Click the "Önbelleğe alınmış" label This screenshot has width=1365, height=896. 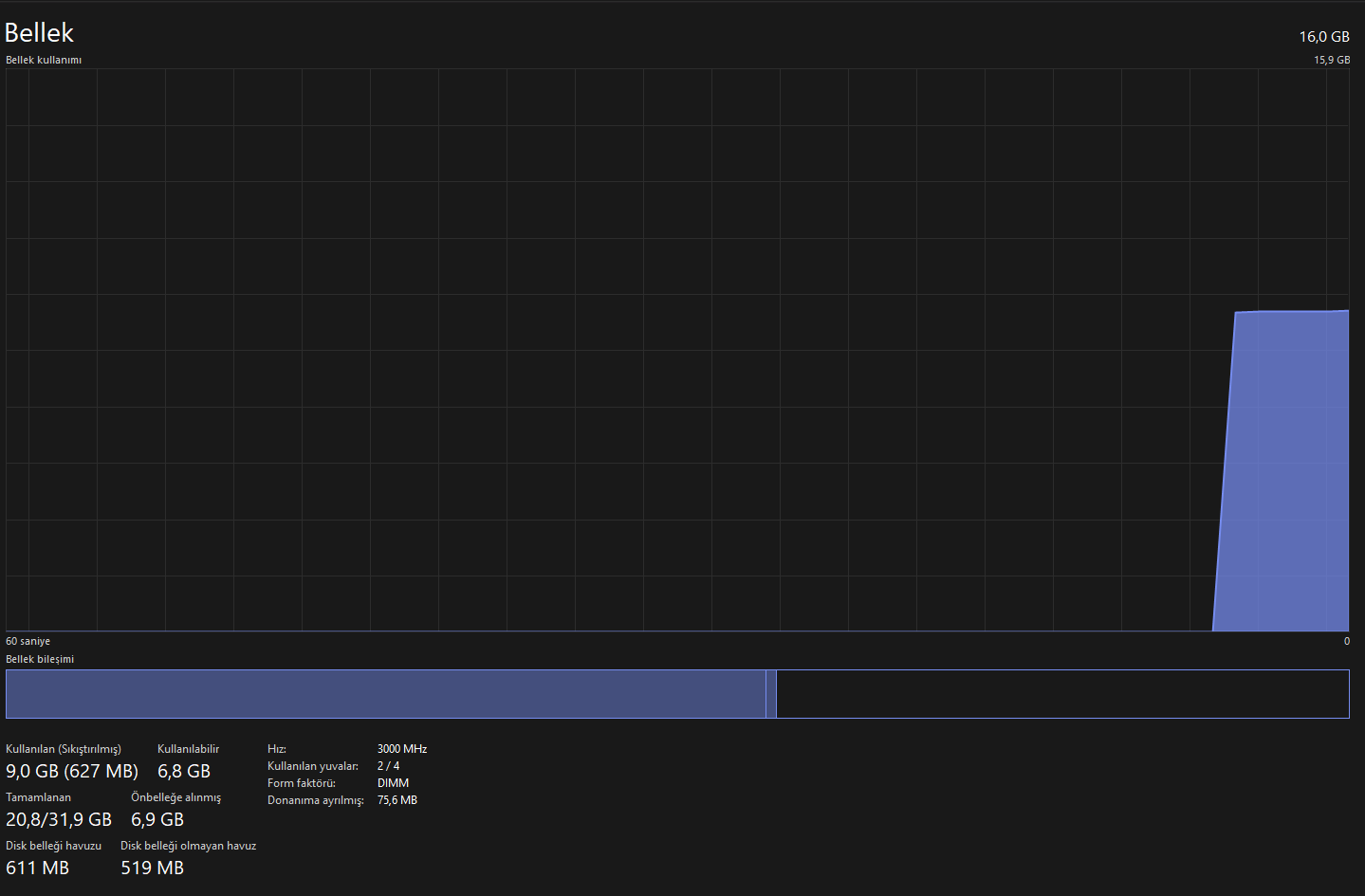click(x=175, y=797)
